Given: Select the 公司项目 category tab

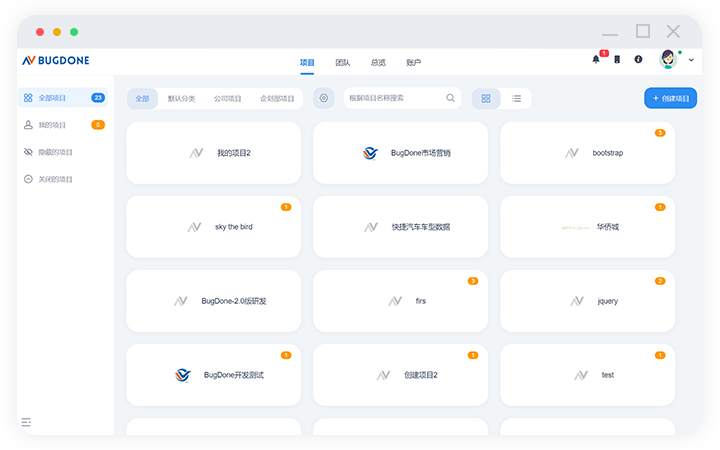Looking at the screenshot, I should (228, 99).
